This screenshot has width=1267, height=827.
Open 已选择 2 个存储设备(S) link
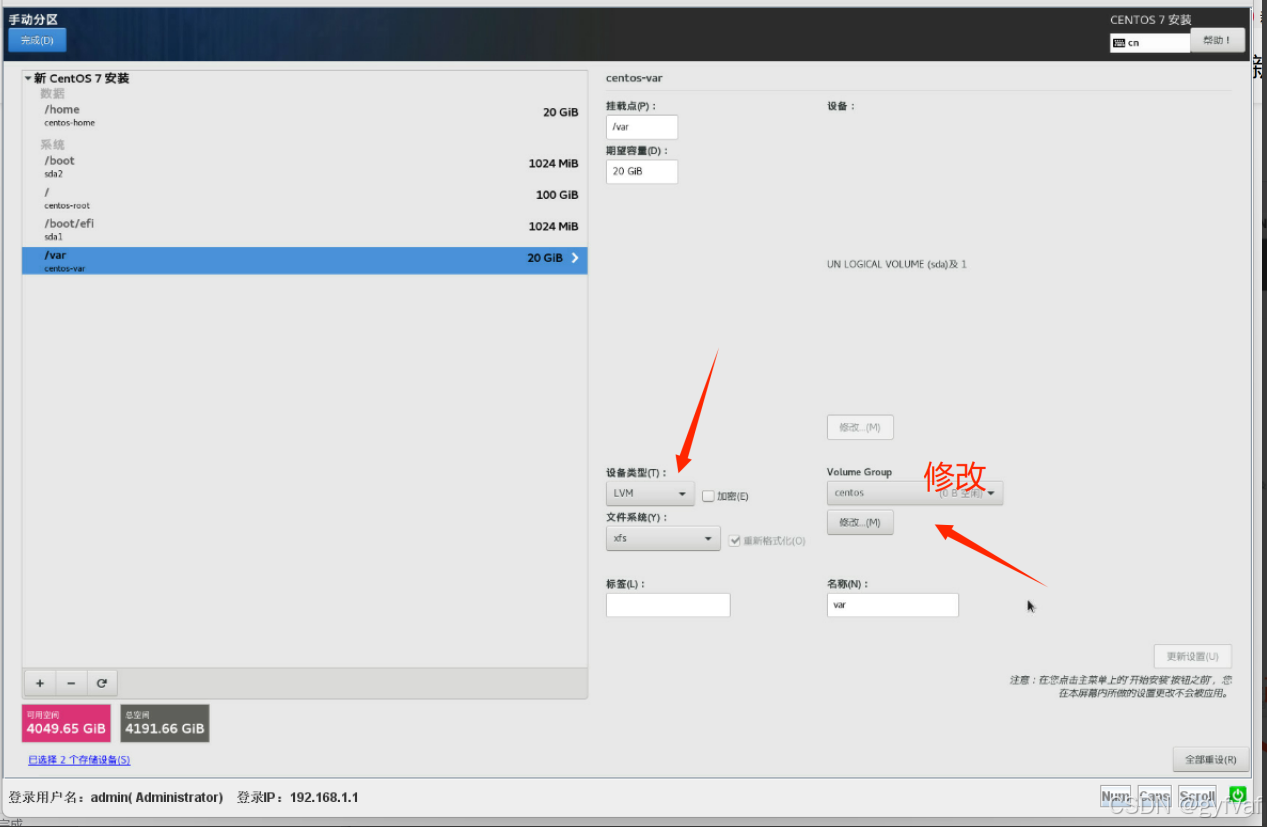click(79, 760)
